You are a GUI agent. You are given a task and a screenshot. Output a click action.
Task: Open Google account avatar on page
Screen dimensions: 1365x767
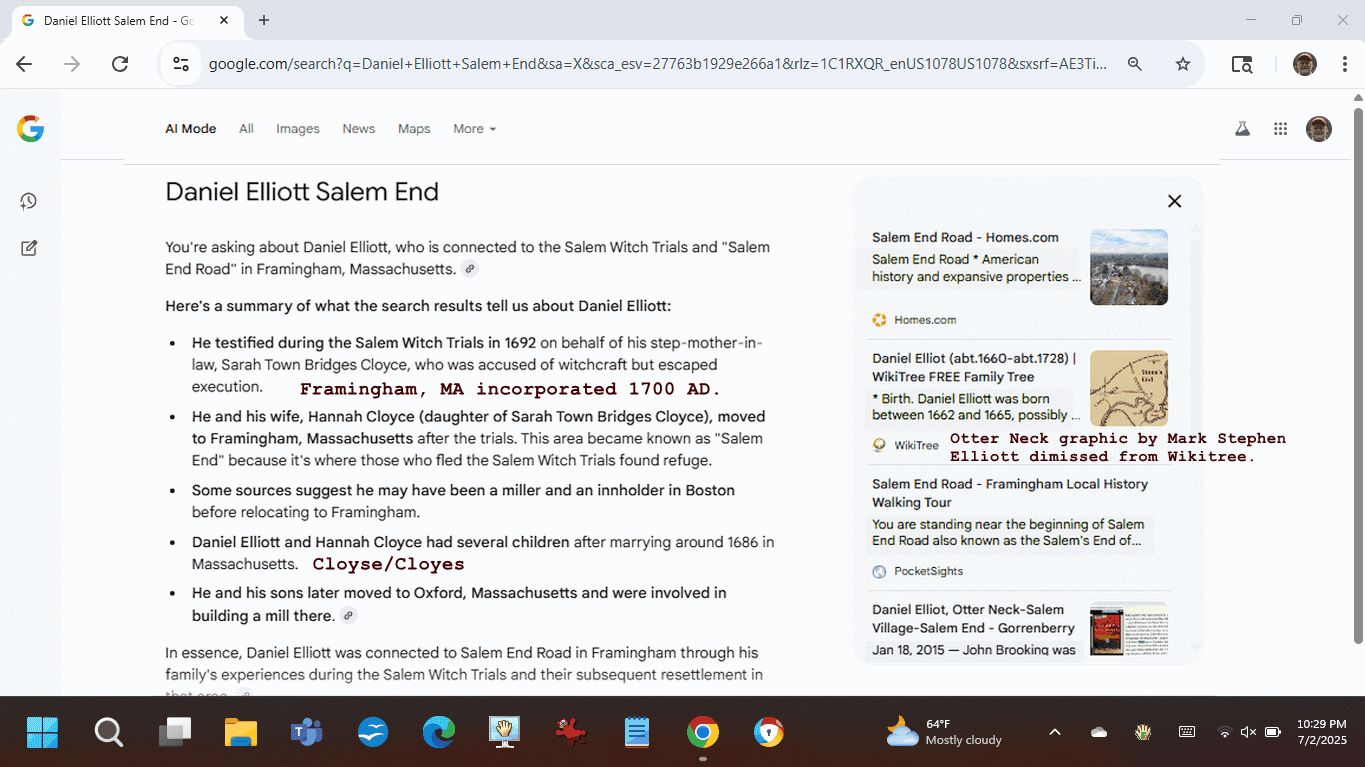[1319, 129]
